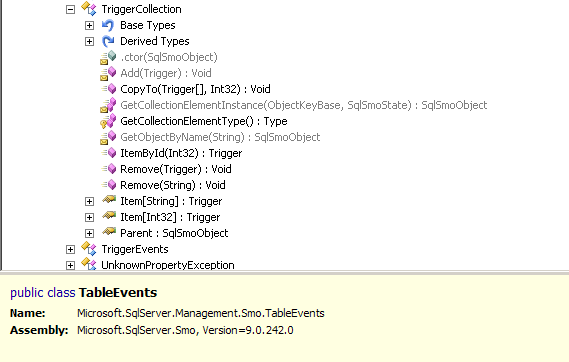The image size is (569, 362).
Task: Select the TriggerCollection tree item
Action: 142,9
